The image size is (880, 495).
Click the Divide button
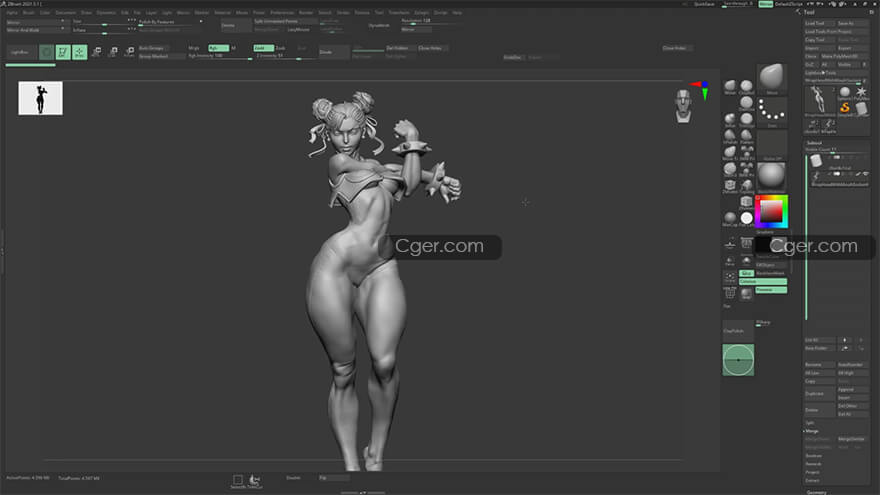(334, 52)
